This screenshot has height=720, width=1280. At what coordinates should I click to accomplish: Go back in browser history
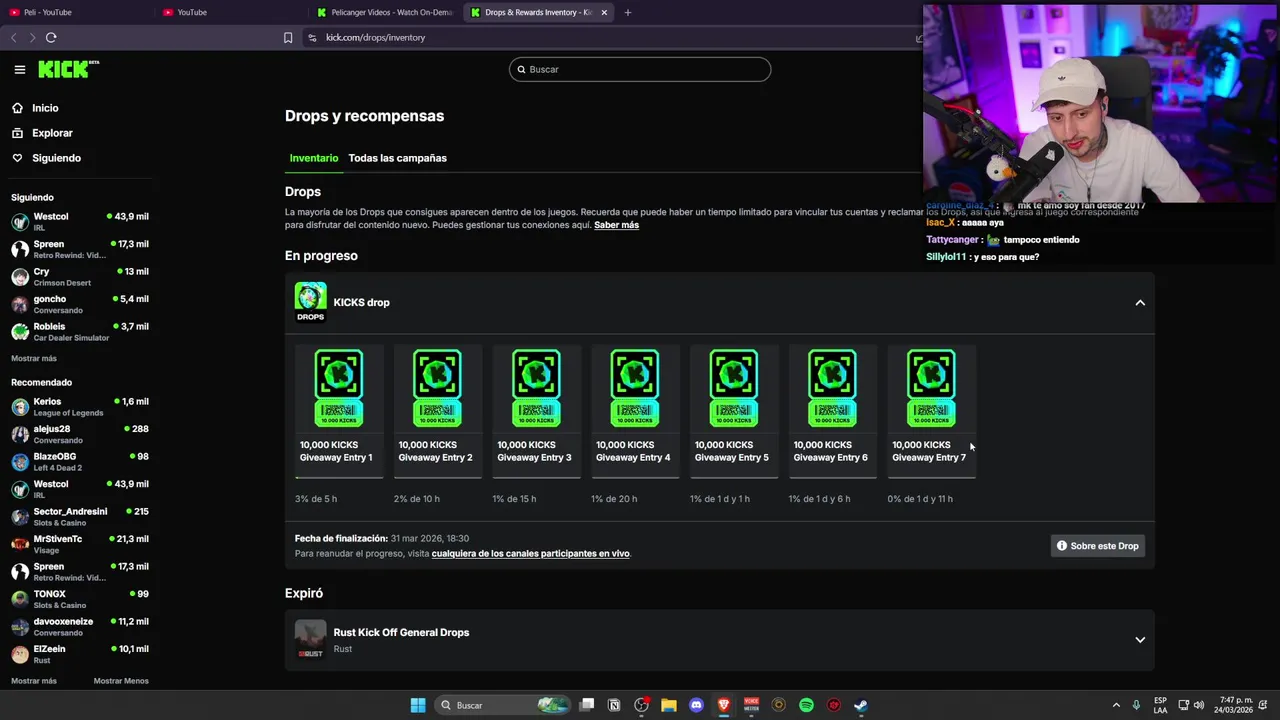coord(13,37)
